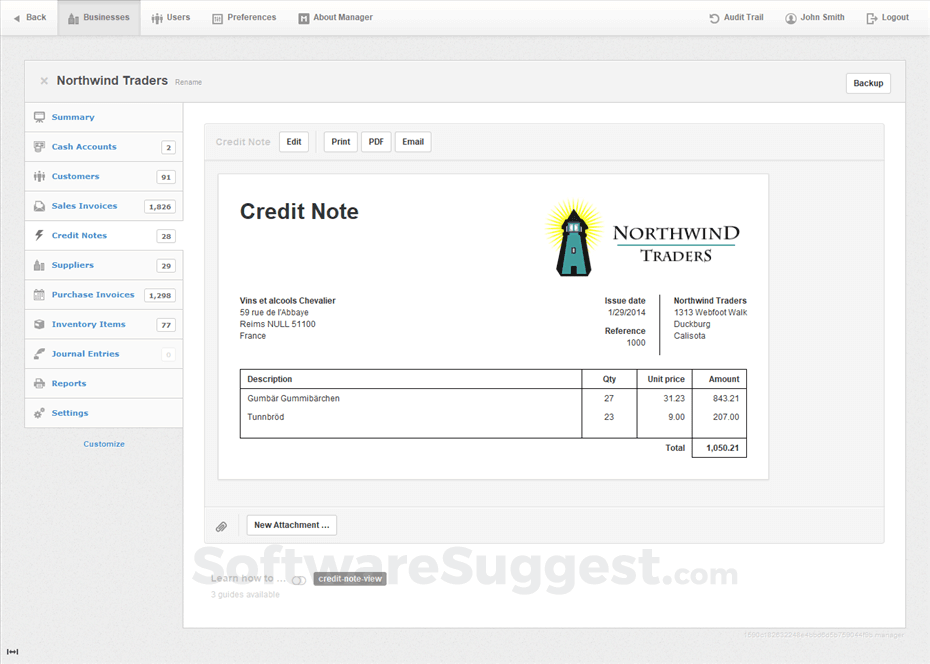Click the Purchase Invoices calendar icon
Image resolution: width=930 pixels, height=664 pixels.
pos(39,294)
